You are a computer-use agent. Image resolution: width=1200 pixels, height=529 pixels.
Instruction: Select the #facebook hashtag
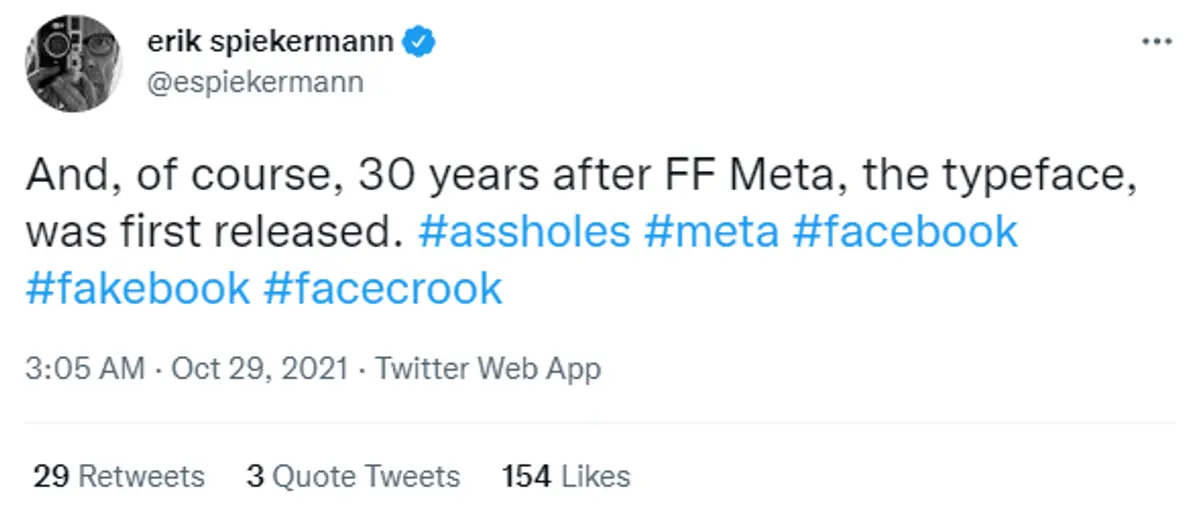point(904,232)
